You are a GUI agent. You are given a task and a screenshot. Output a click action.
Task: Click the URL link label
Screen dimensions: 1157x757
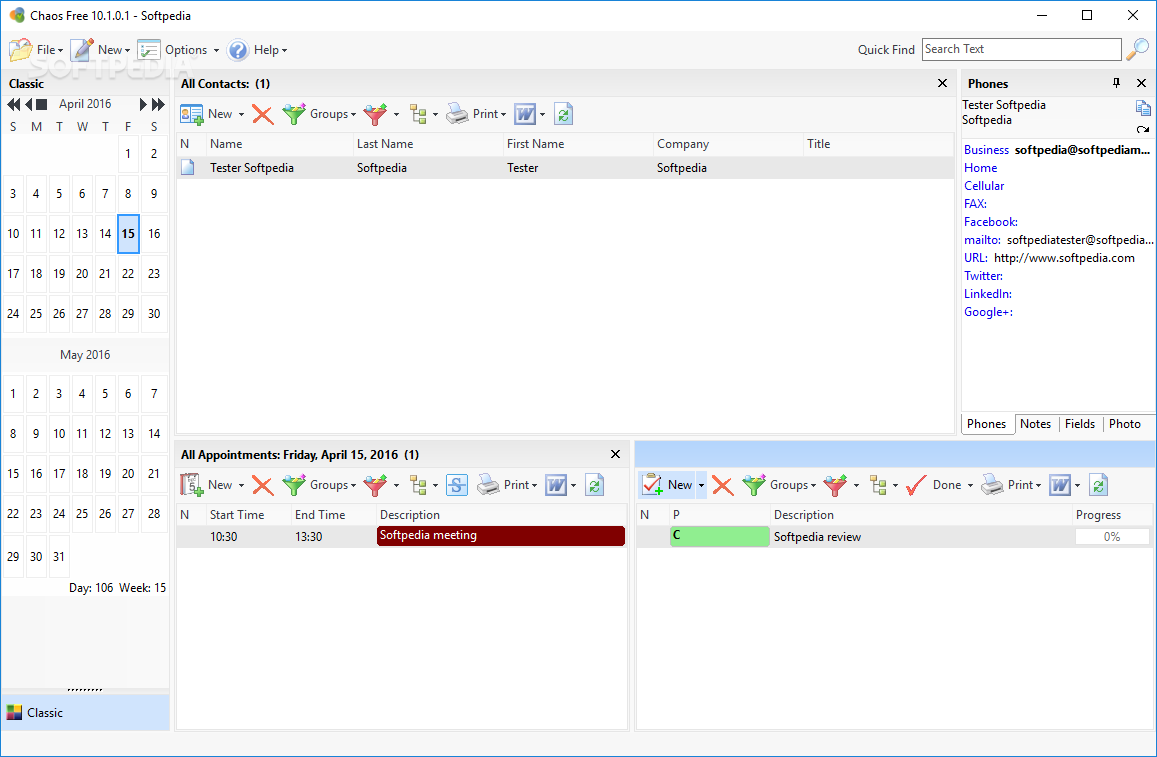[x=975, y=257]
